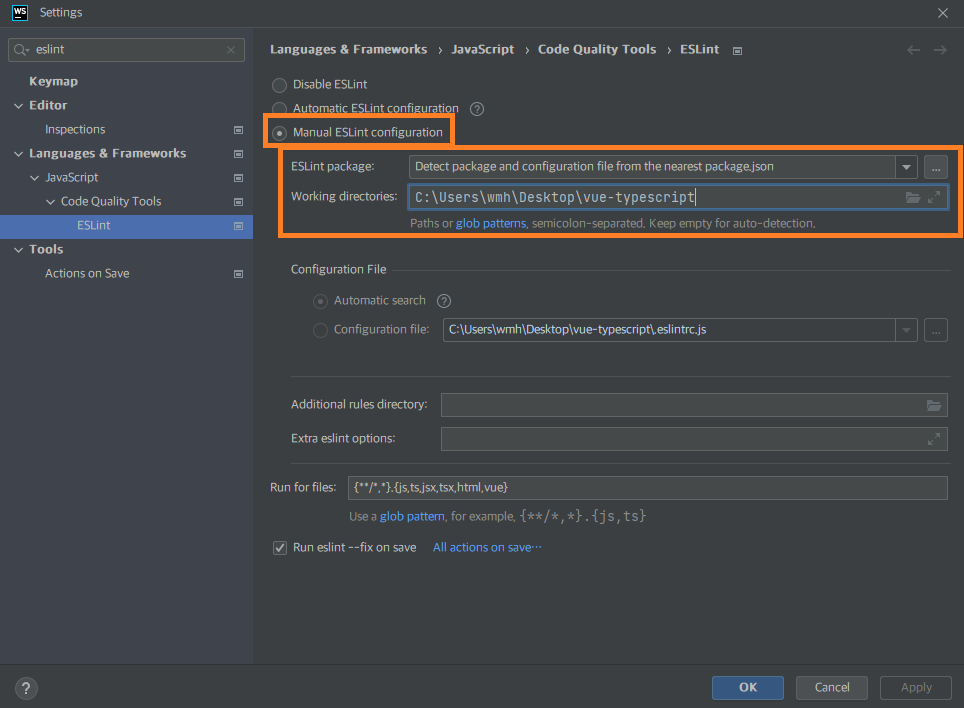Collapse the Editor tree node
Screen dimensions: 964x708
(x=18, y=106)
